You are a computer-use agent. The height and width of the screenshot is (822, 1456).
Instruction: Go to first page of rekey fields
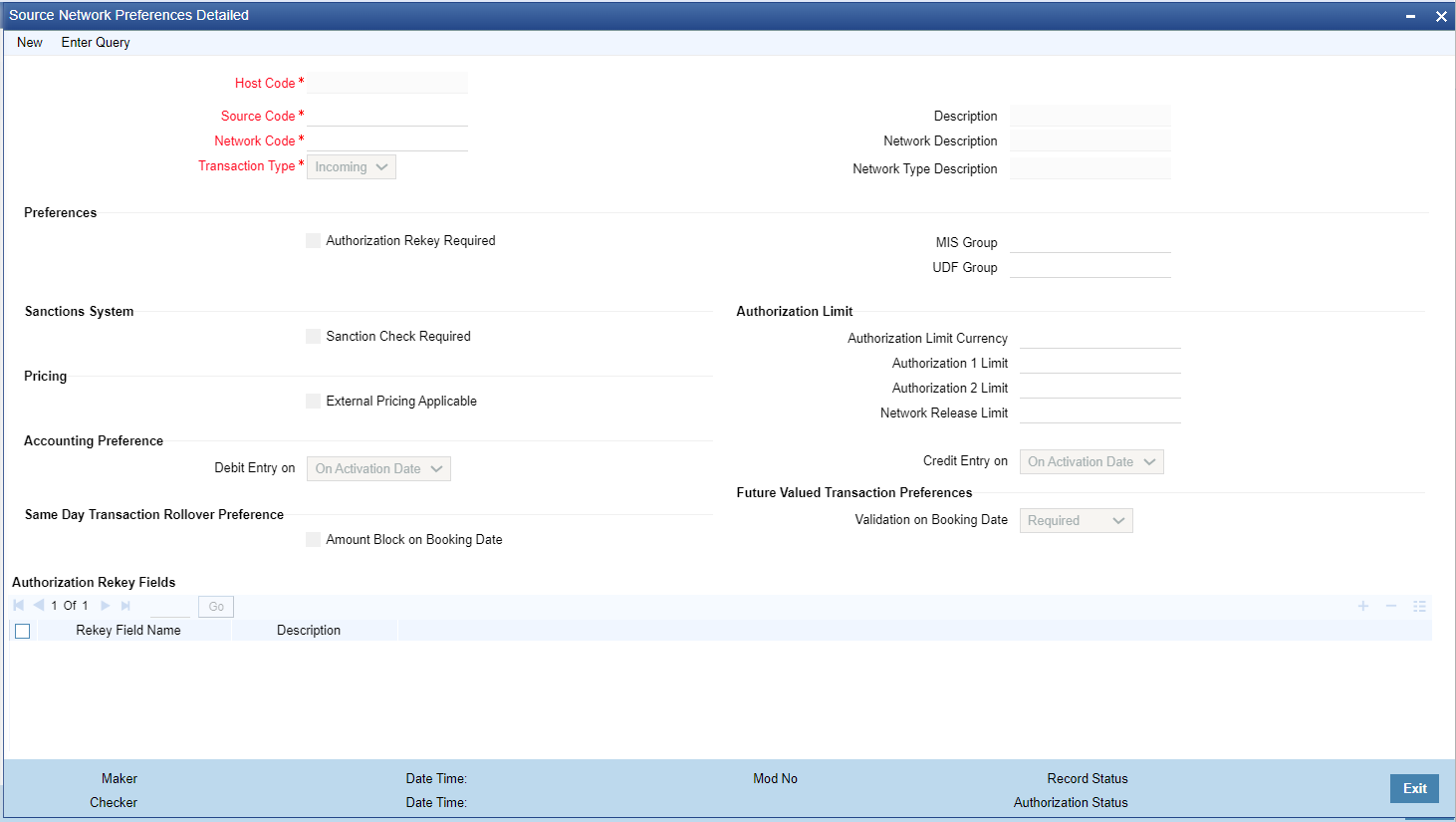pos(19,606)
